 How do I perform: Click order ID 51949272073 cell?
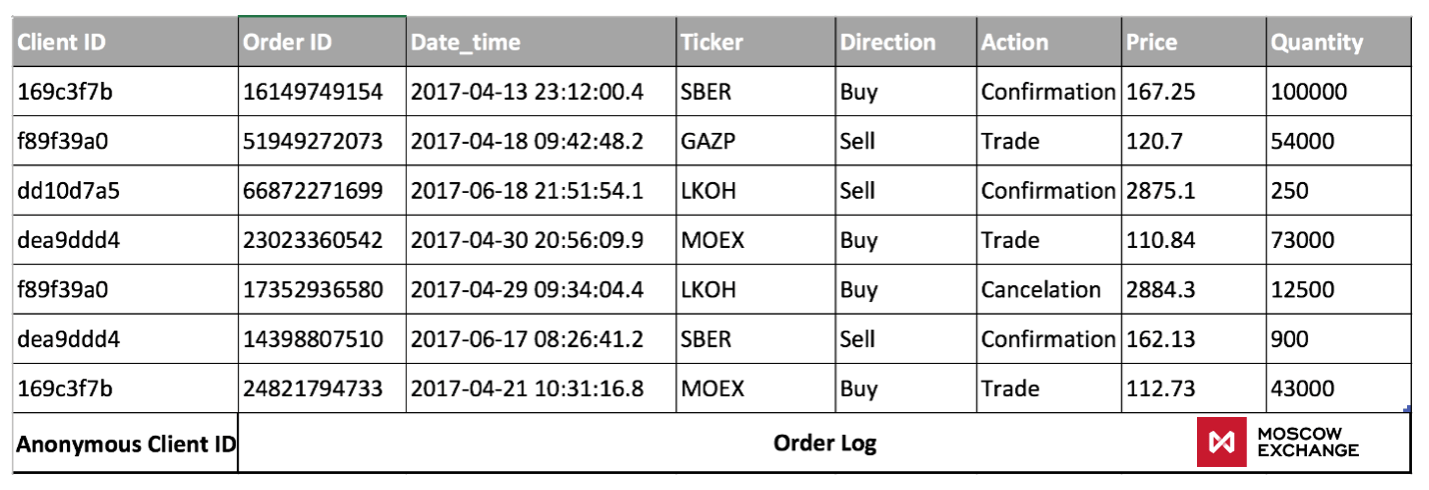click(x=322, y=141)
